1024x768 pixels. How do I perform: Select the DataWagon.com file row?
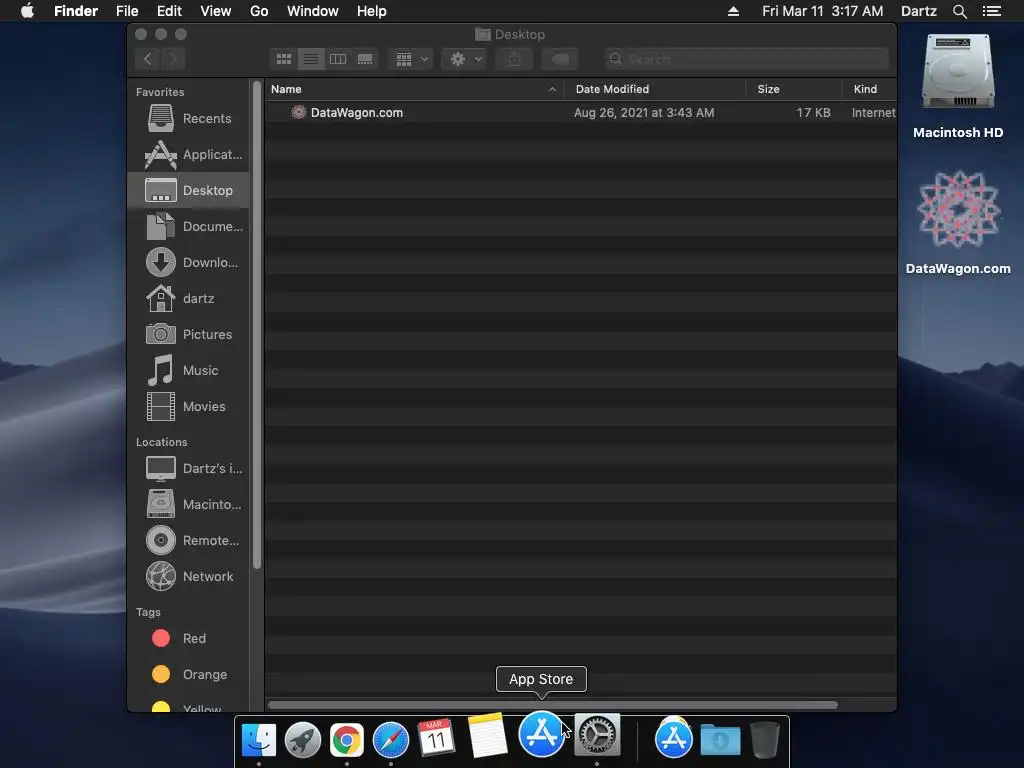tap(581, 113)
